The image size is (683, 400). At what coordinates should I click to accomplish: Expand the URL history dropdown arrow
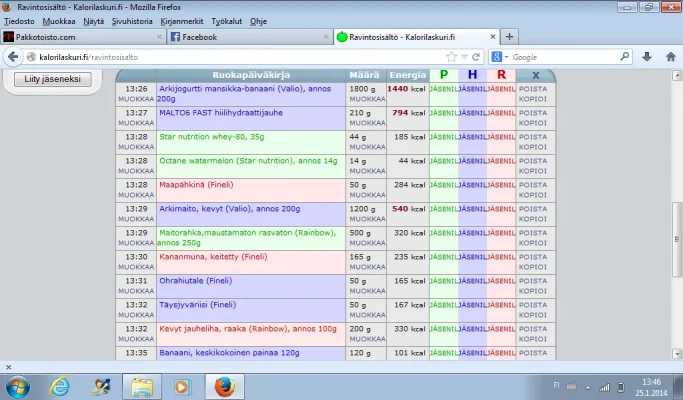tap(464, 57)
